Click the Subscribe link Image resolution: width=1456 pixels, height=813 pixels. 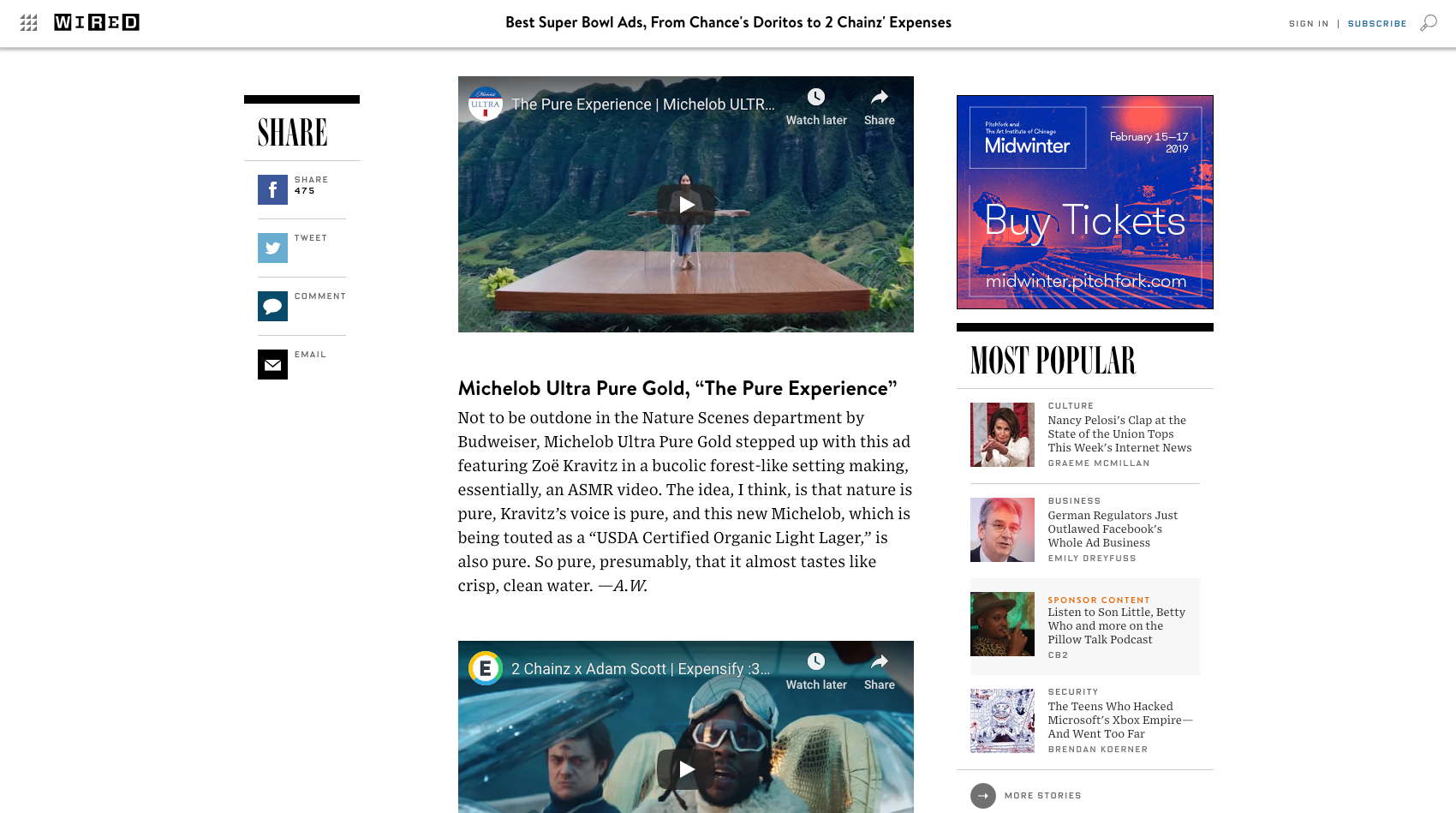click(1377, 24)
